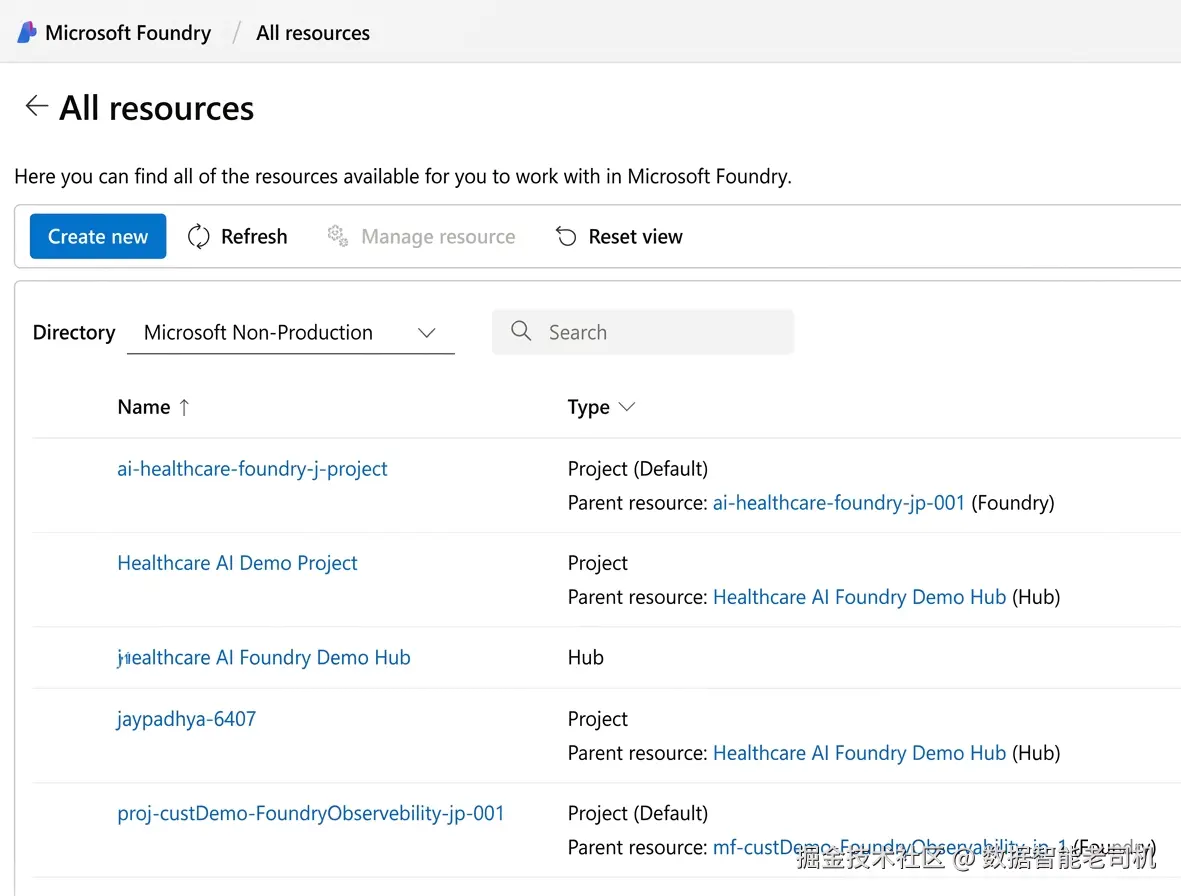Click Project type text in jaypadhya-6407 row

point(597,719)
